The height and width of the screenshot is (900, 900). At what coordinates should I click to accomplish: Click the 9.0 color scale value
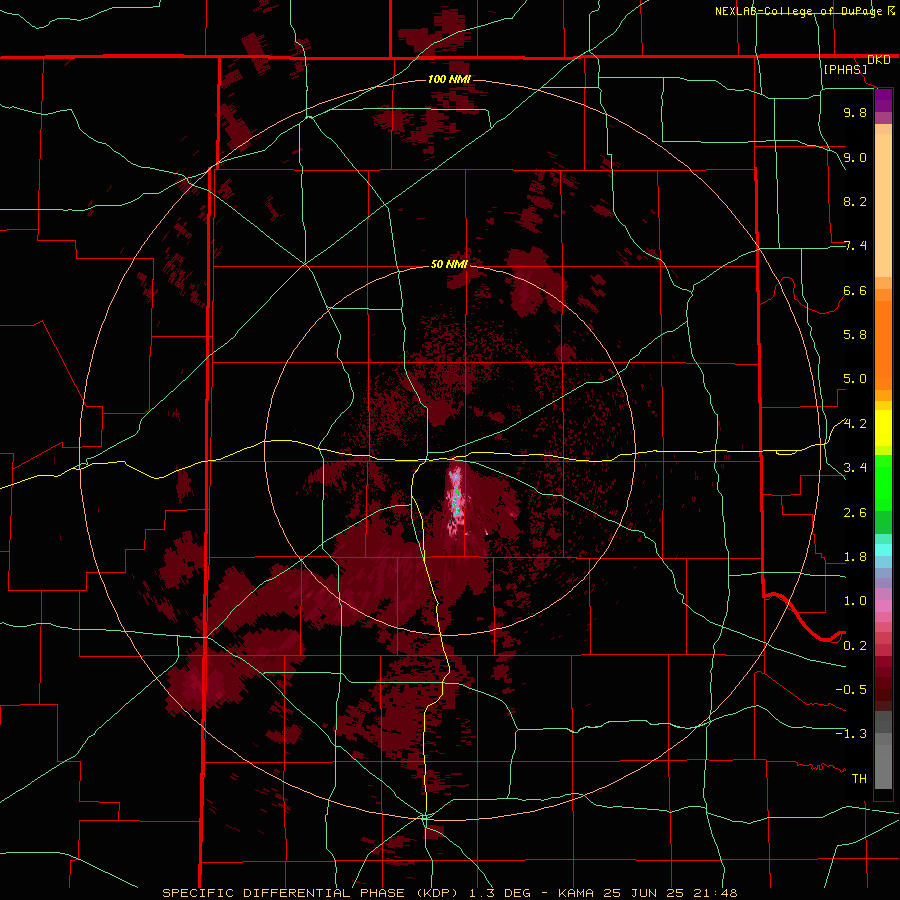[855, 157]
